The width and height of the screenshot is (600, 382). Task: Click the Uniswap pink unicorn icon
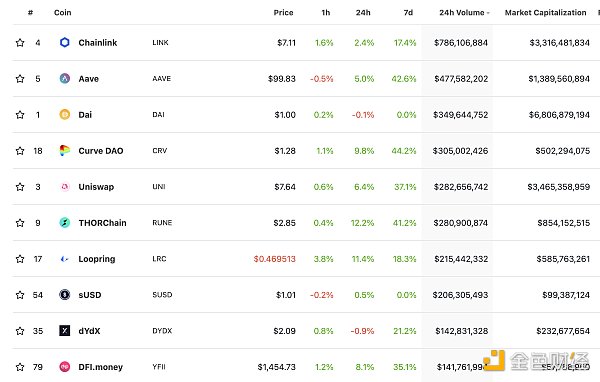pyautogui.click(x=65, y=187)
